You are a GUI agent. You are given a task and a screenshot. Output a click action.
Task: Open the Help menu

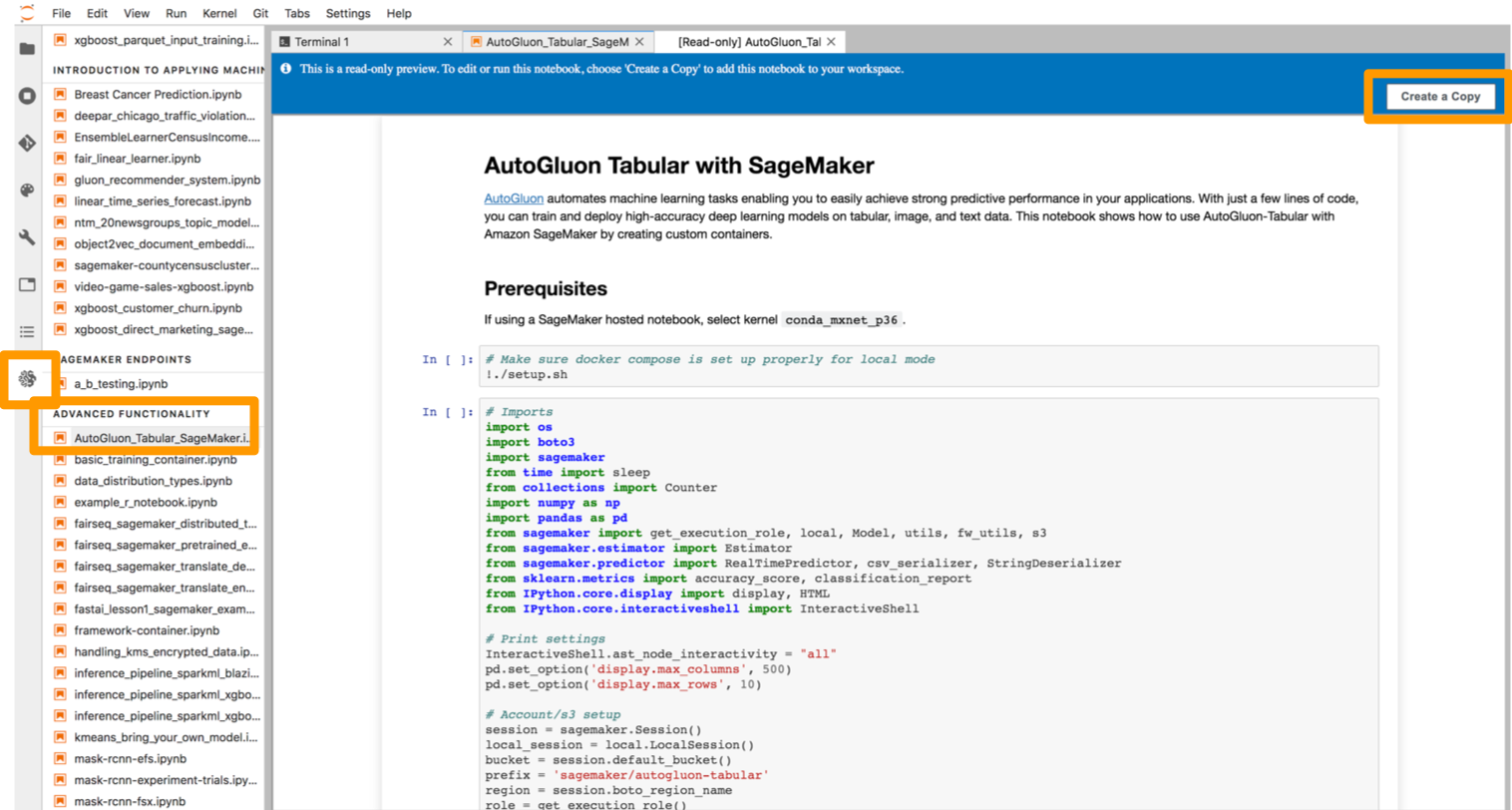click(399, 13)
